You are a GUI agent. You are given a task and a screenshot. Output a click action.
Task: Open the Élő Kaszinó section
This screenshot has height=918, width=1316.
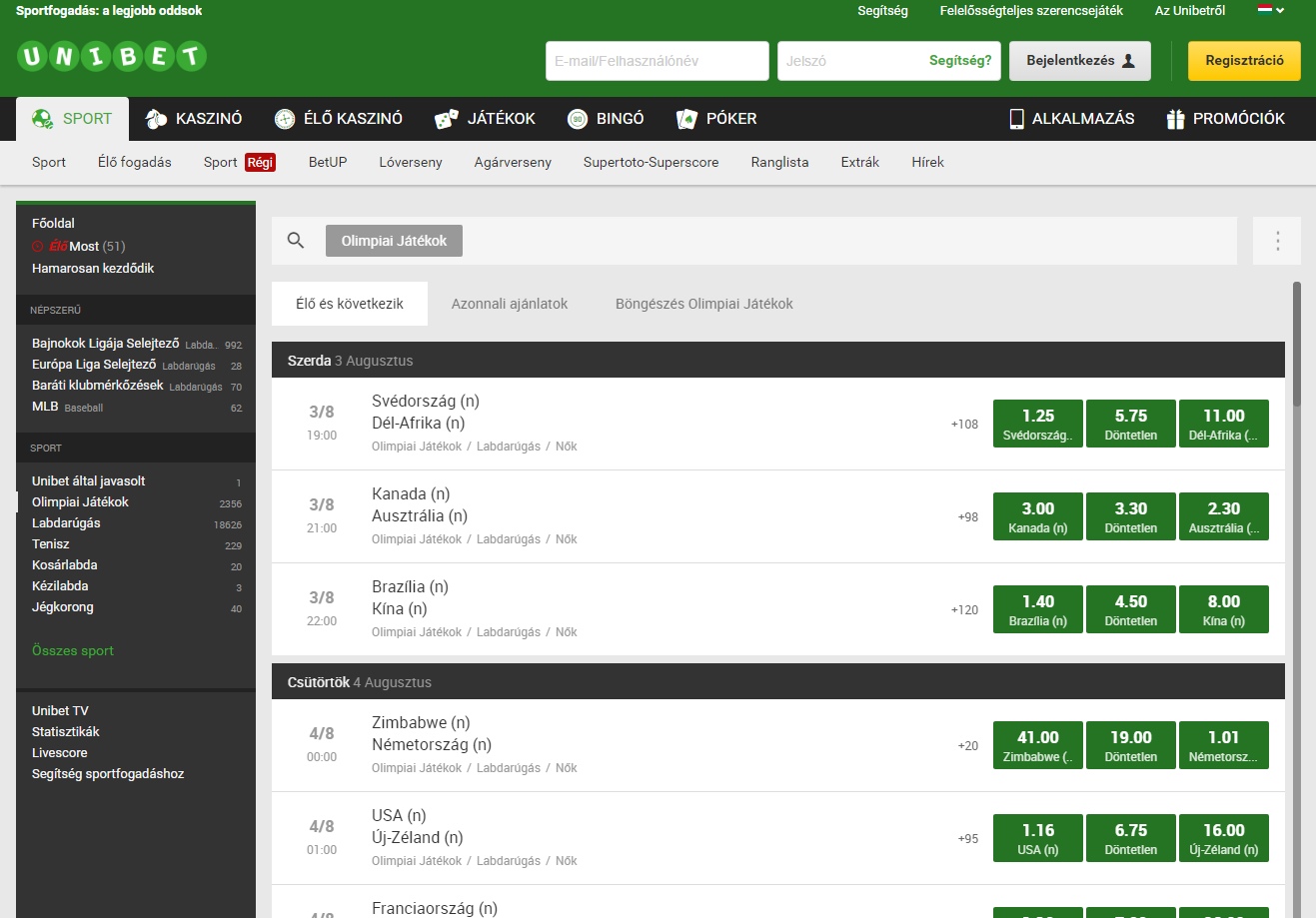[x=339, y=119]
